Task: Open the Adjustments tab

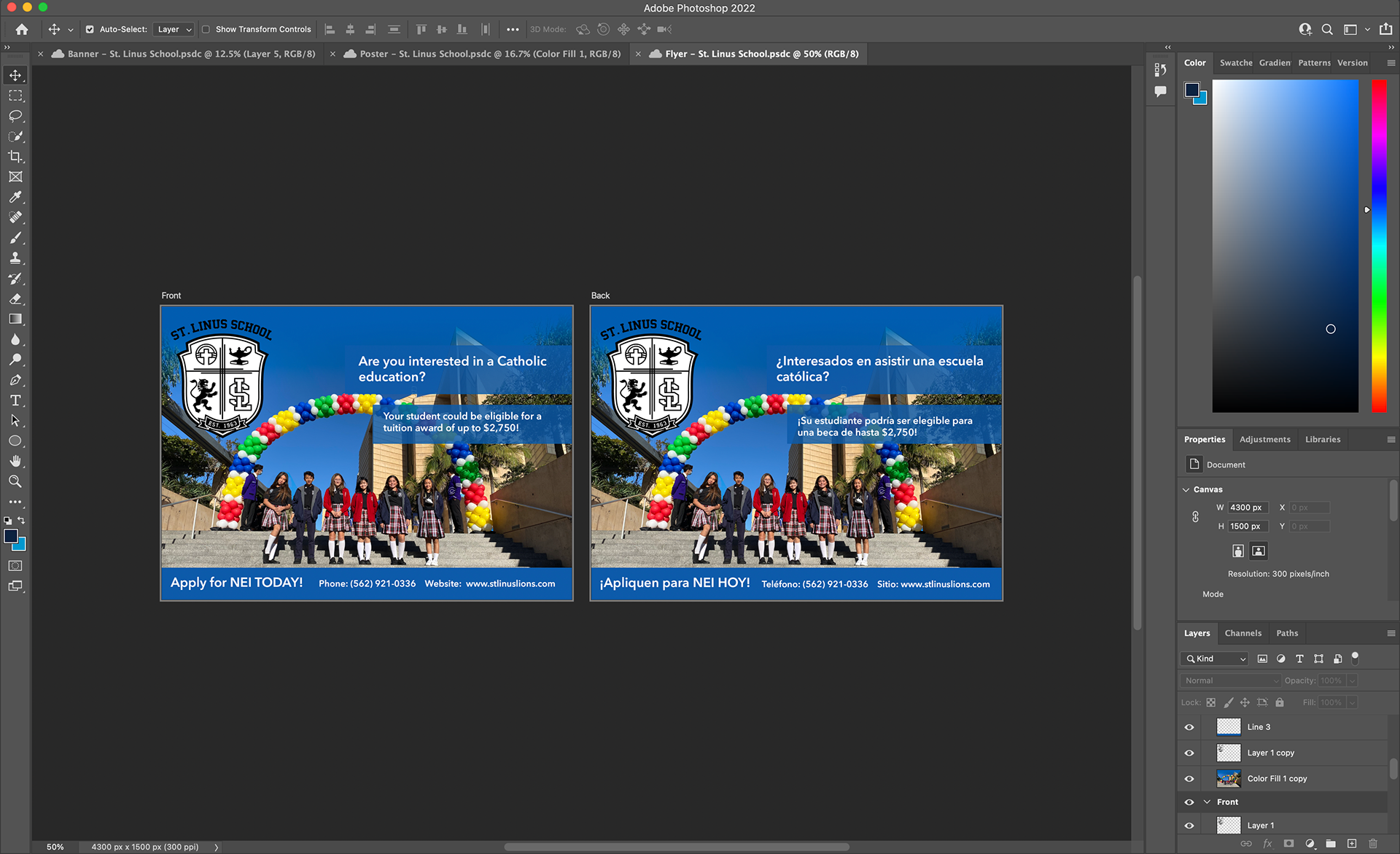Action: tap(1264, 439)
